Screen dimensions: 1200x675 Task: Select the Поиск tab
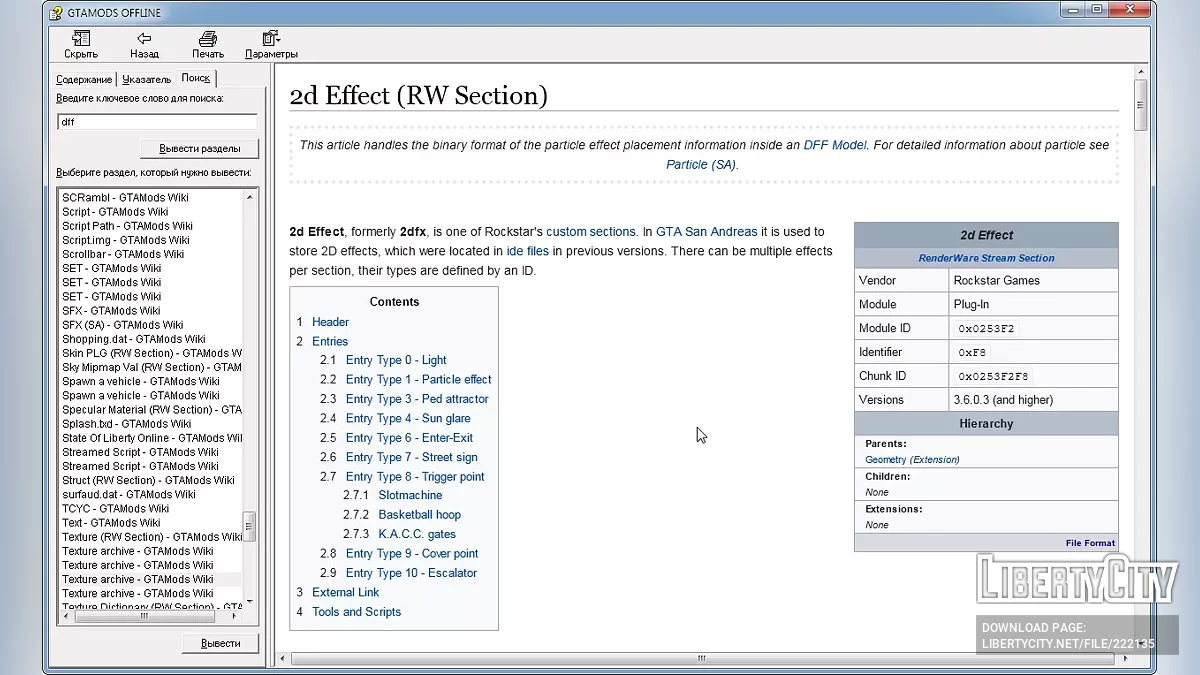[196, 78]
